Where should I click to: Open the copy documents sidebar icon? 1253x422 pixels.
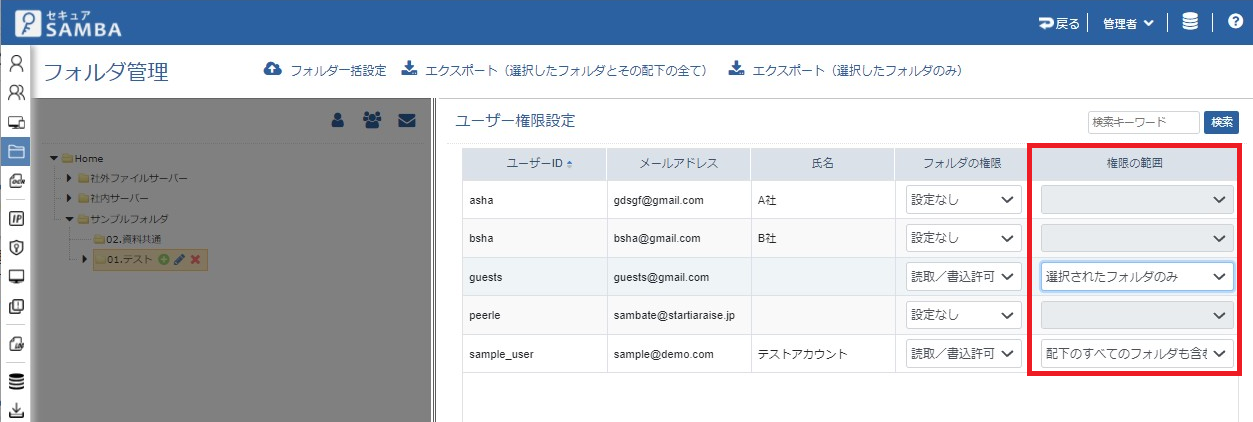click(x=16, y=307)
